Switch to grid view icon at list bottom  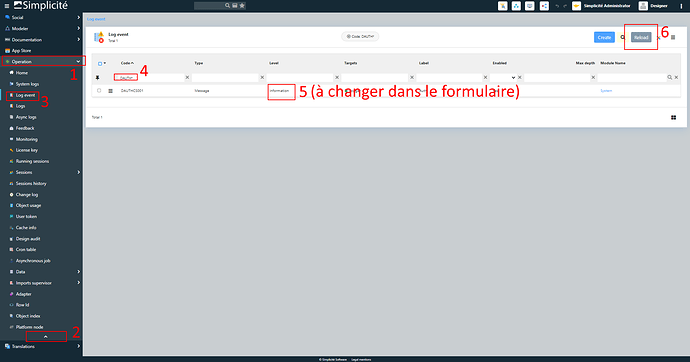tap(673, 117)
